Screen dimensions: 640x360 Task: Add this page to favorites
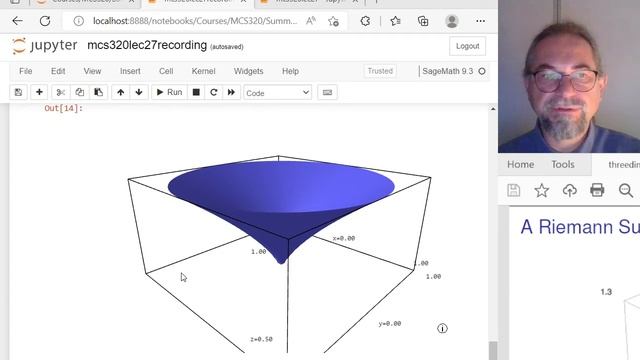click(x=333, y=21)
